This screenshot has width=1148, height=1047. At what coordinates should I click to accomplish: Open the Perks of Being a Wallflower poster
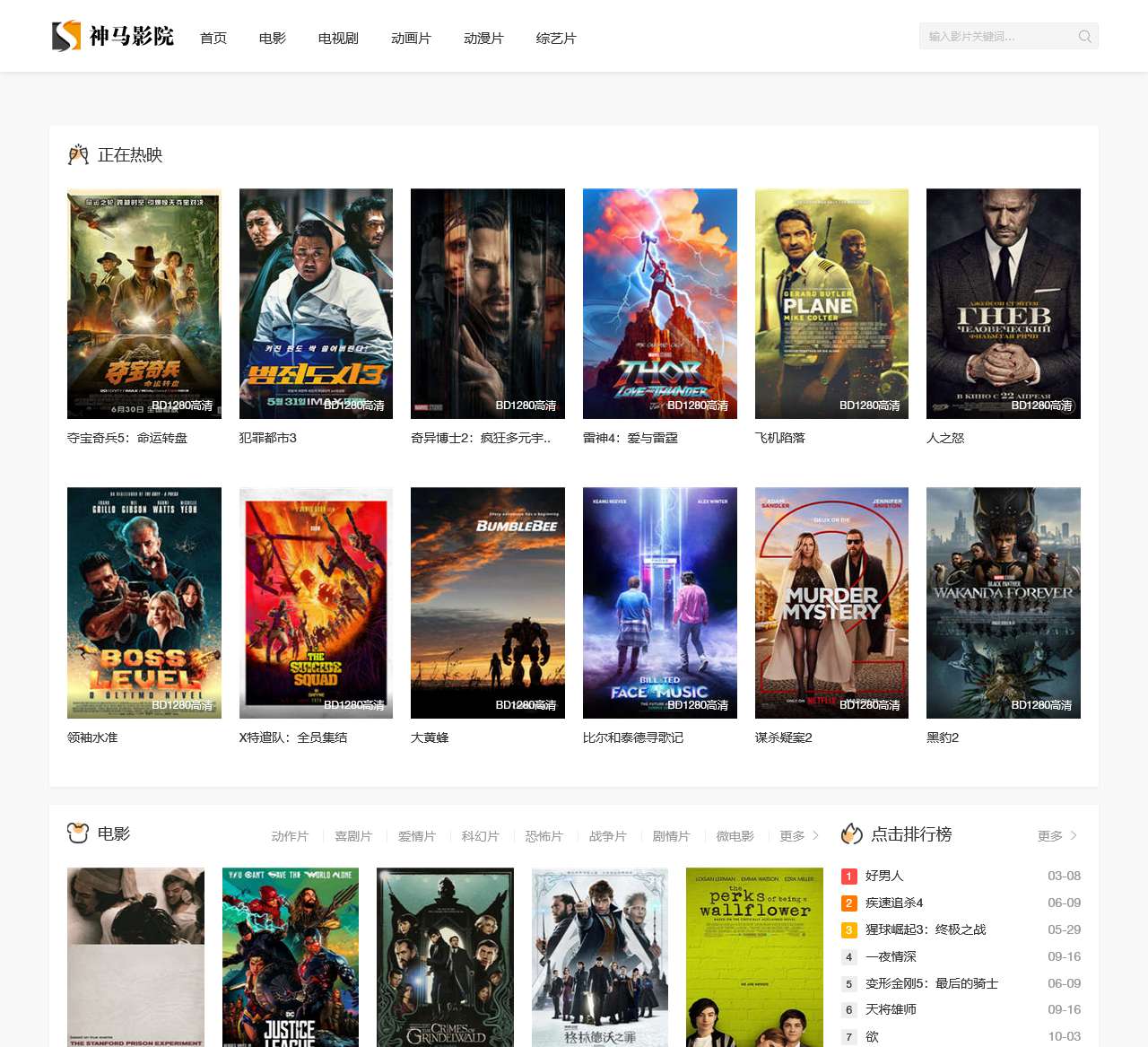[x=754, y=957]
